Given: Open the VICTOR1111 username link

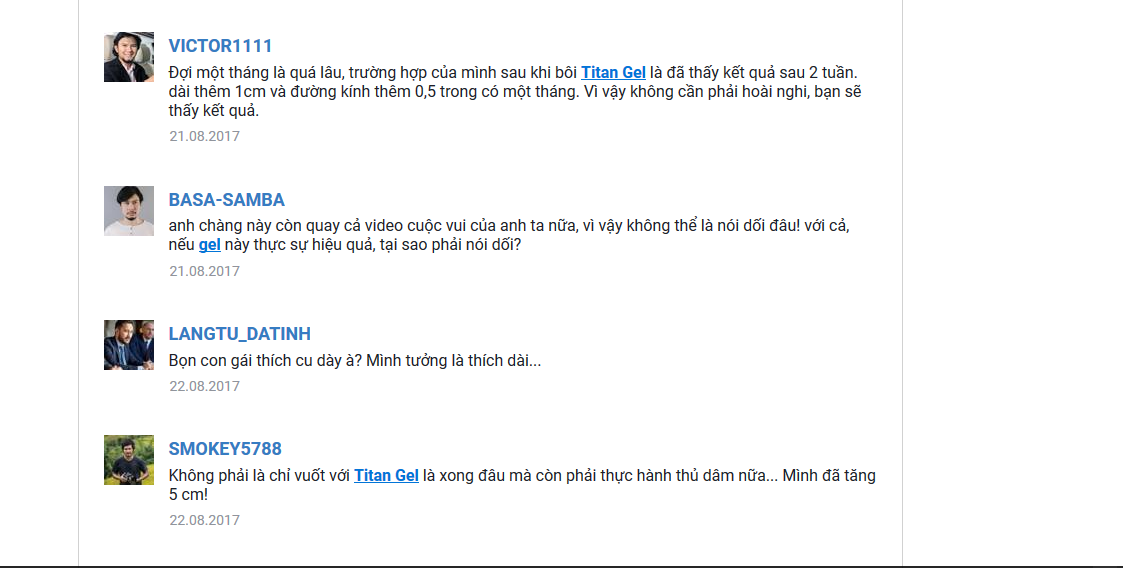Looking at the screenshot, I should tap(221, 46).
